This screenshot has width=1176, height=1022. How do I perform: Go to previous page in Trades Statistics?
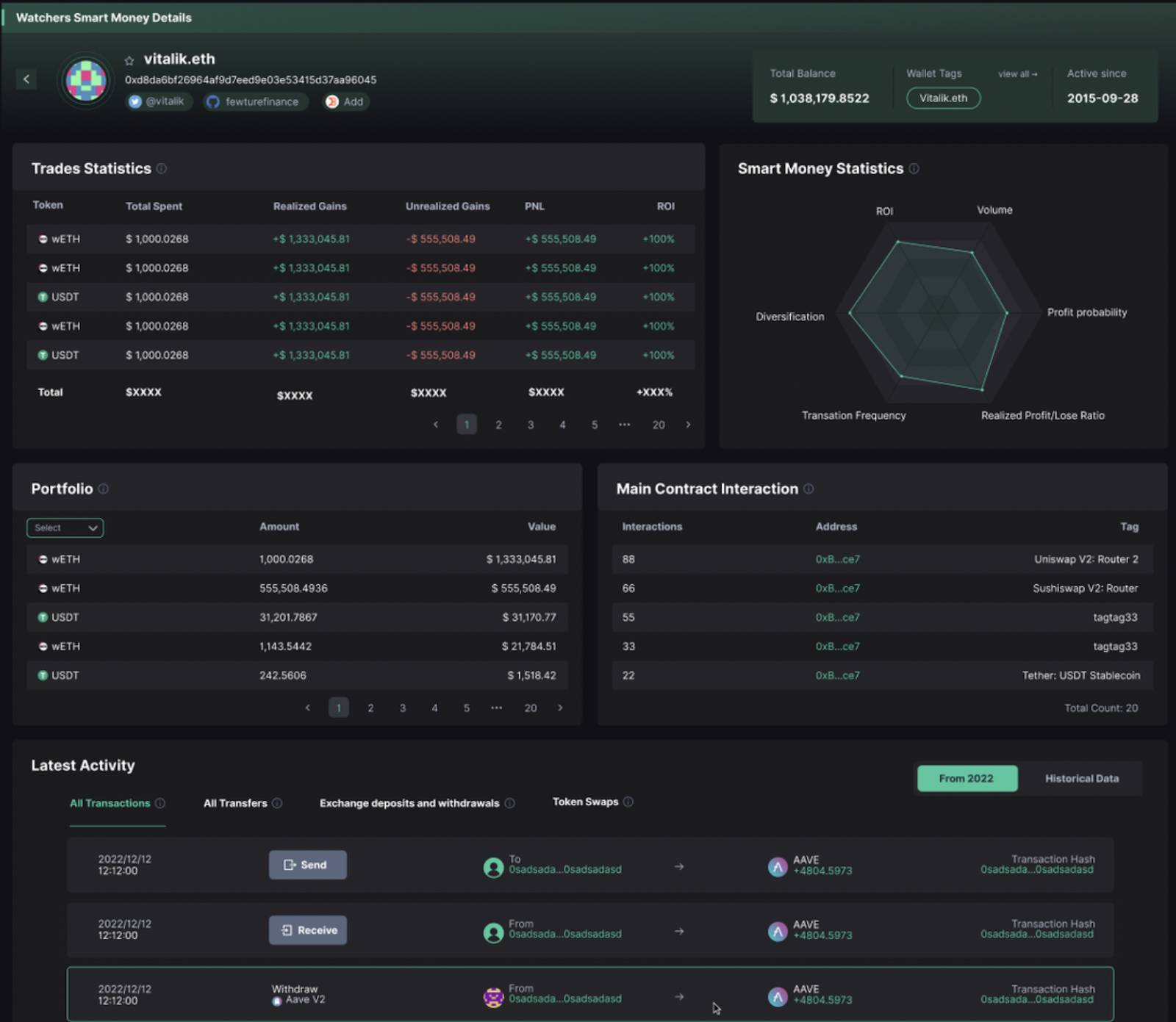[x=436, y=425]
